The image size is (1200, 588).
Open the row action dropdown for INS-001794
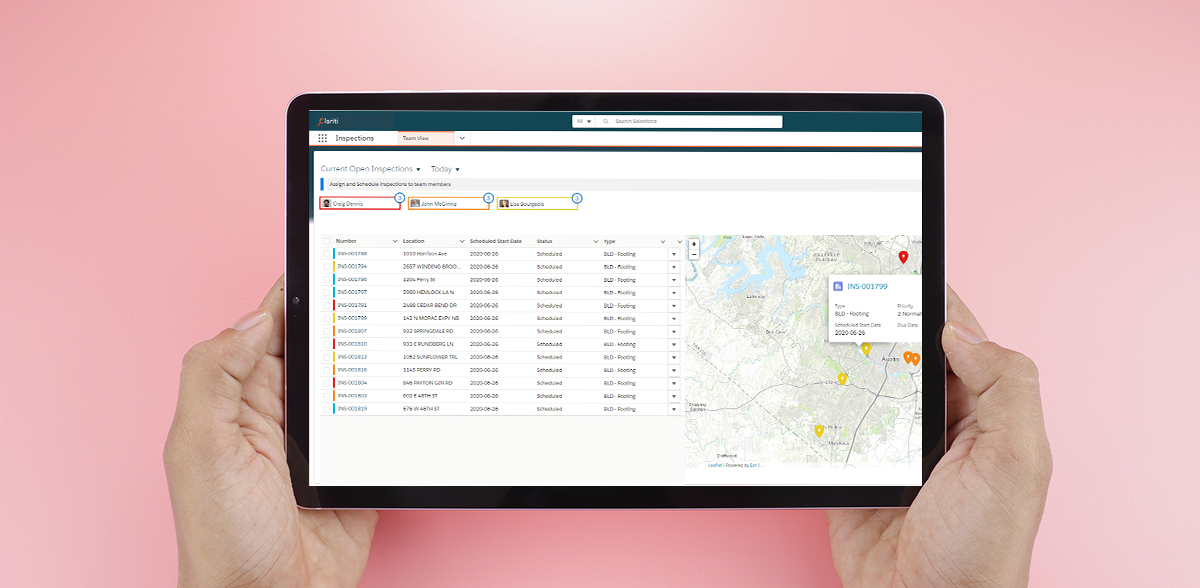[x=674, y=267]
